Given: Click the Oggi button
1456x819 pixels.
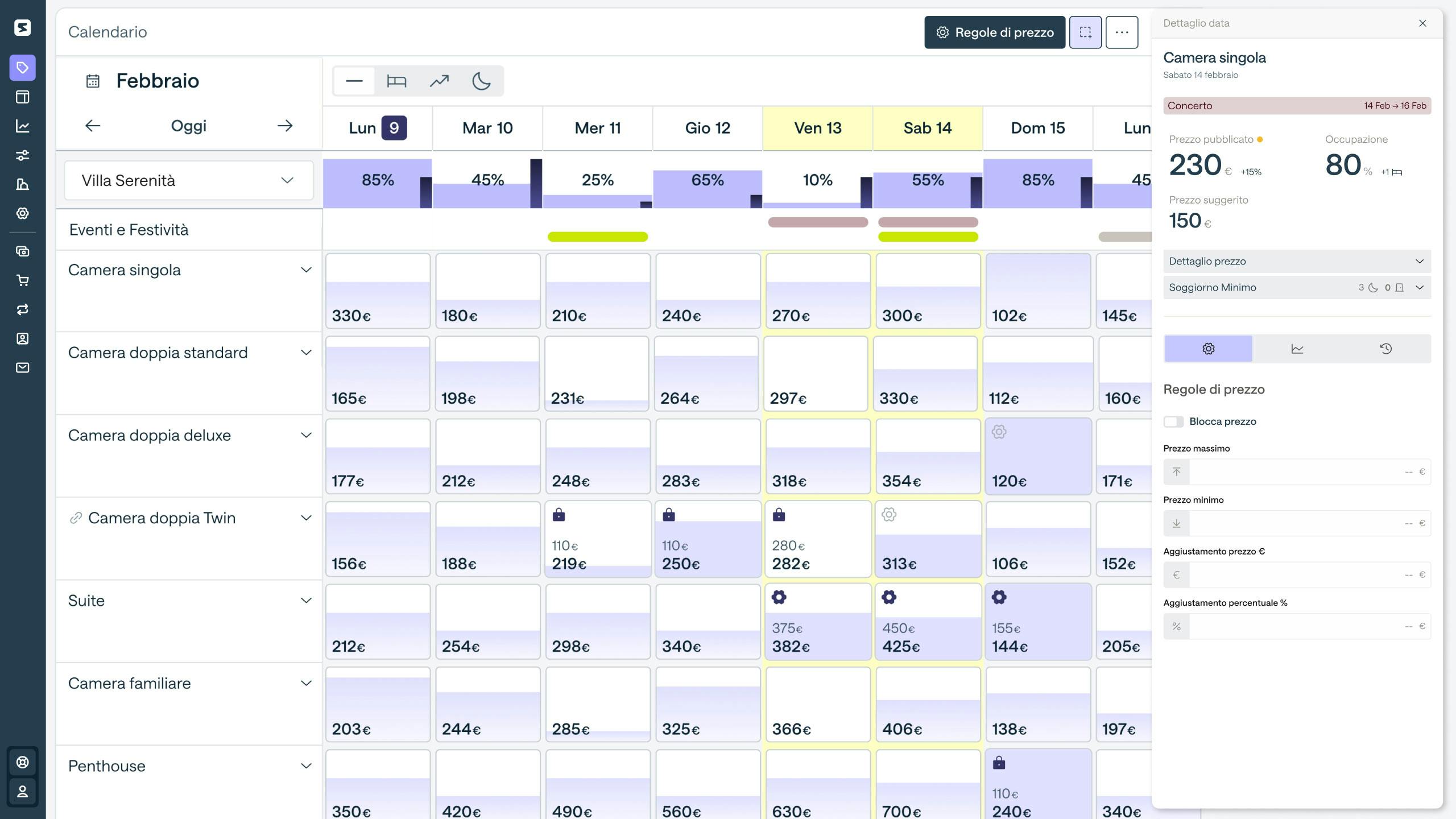Looking at the screenshot, I should [189, 126].
